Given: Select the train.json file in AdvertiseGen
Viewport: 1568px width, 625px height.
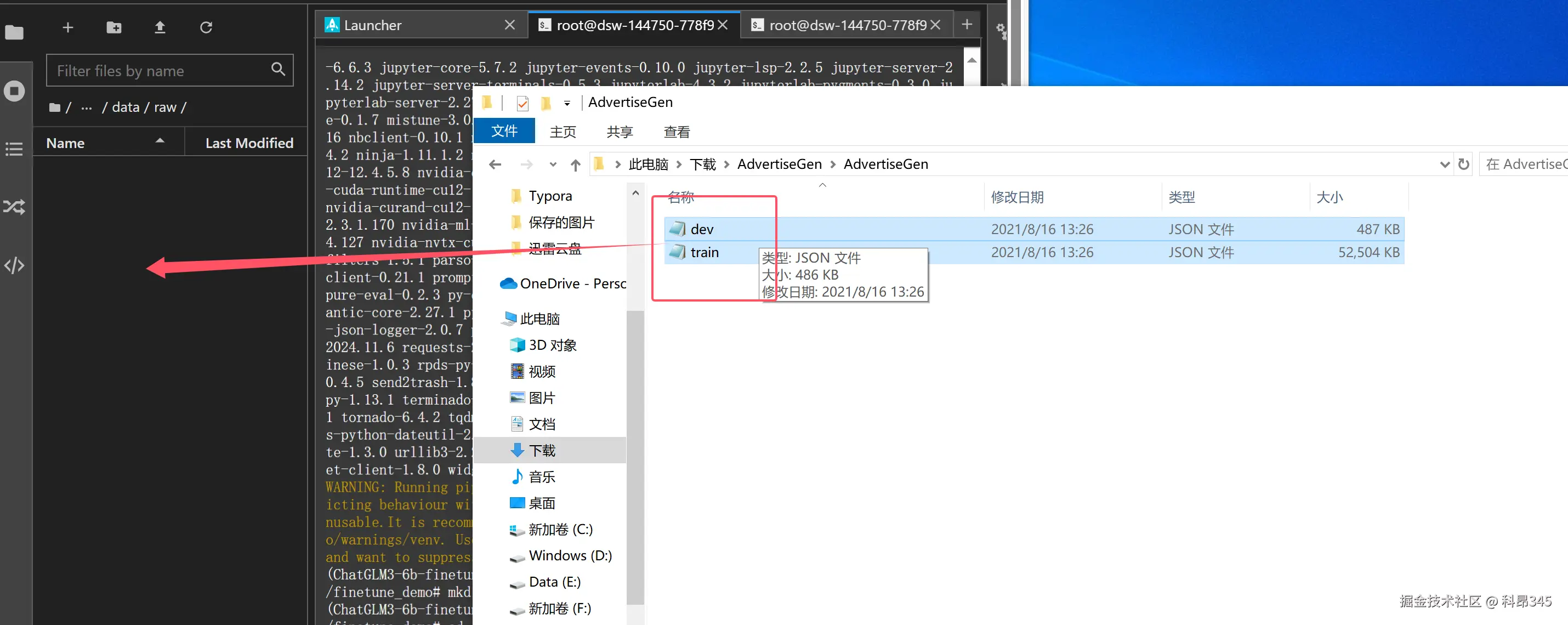Looking at the screenshot, I should click(705, 252).
